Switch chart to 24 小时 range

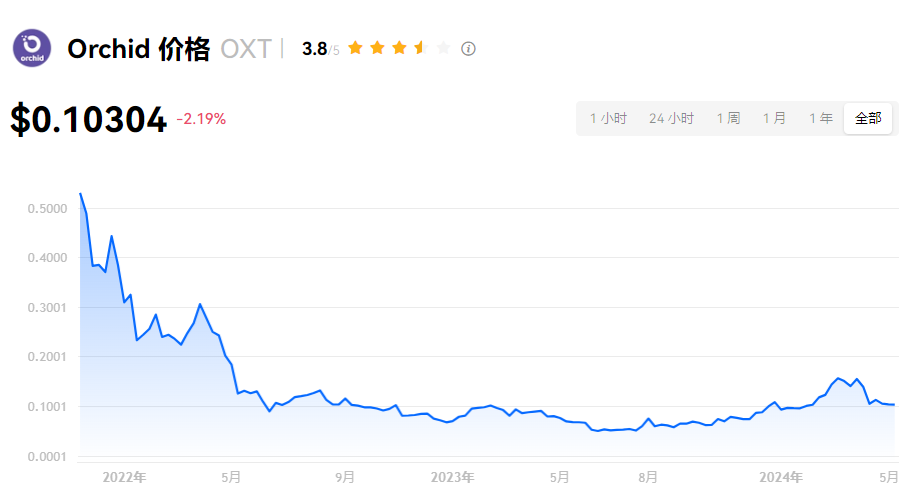tap(671, 118)
